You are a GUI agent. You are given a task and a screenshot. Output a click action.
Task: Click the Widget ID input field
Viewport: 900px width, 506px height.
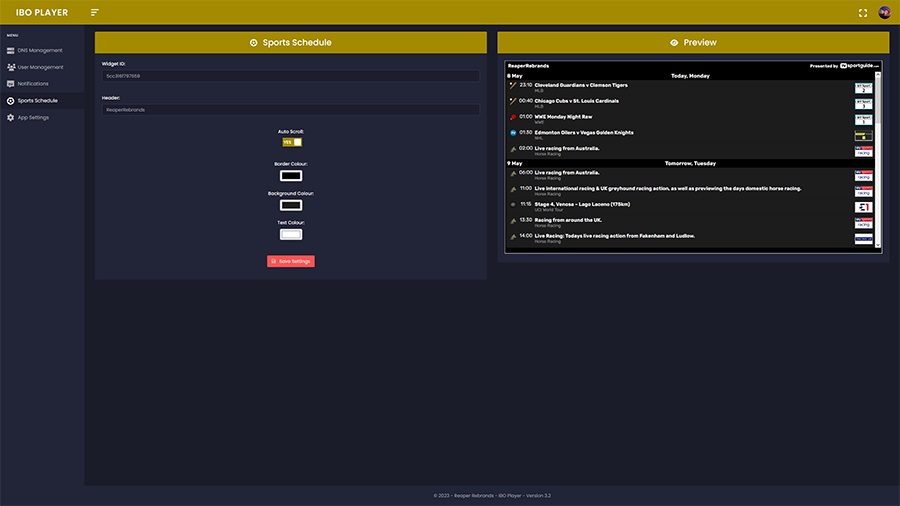click(290, 76)
